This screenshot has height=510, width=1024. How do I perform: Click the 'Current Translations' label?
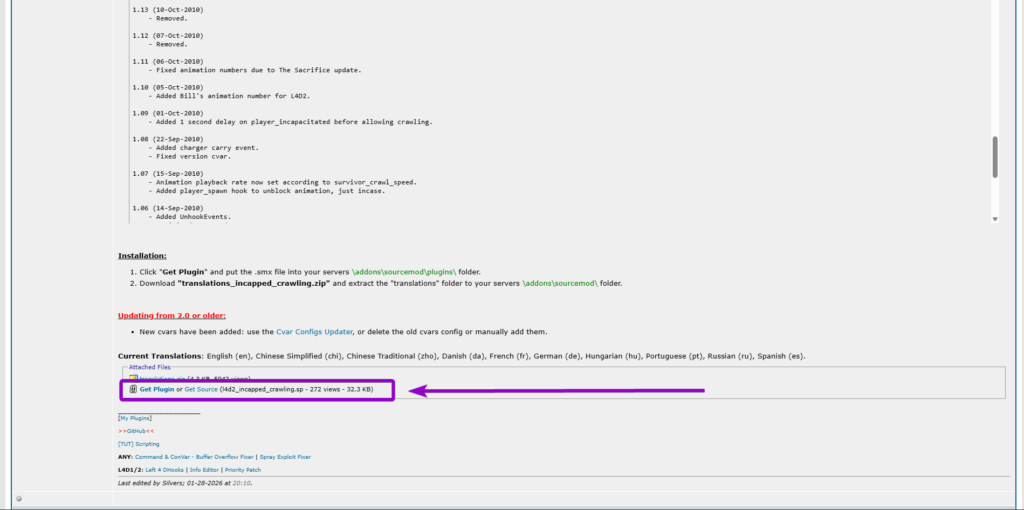tap(161, 357)
